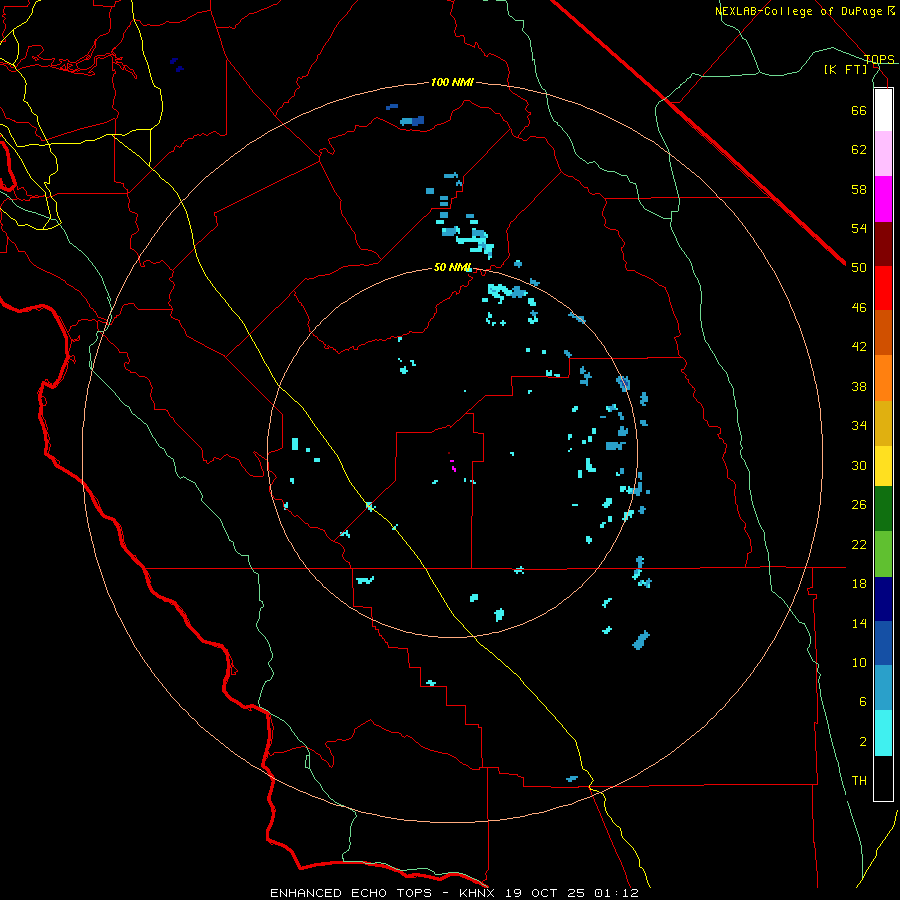Viewport: 900px width, 900px height.
Task: Click the light blue 6-10 legend swatch
Action: pos(883,688)
